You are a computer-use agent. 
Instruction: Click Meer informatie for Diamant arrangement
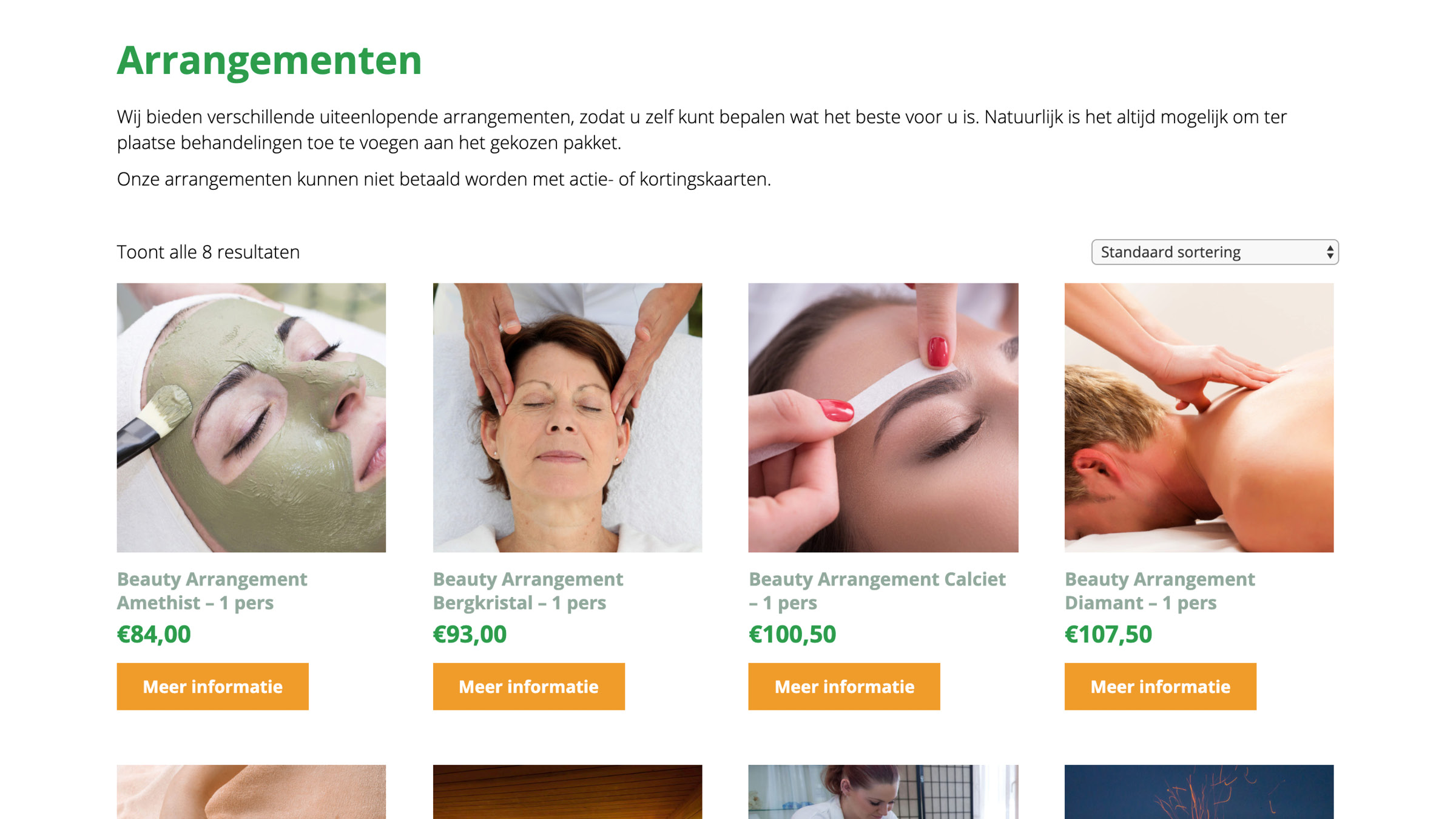point(1160,686)
